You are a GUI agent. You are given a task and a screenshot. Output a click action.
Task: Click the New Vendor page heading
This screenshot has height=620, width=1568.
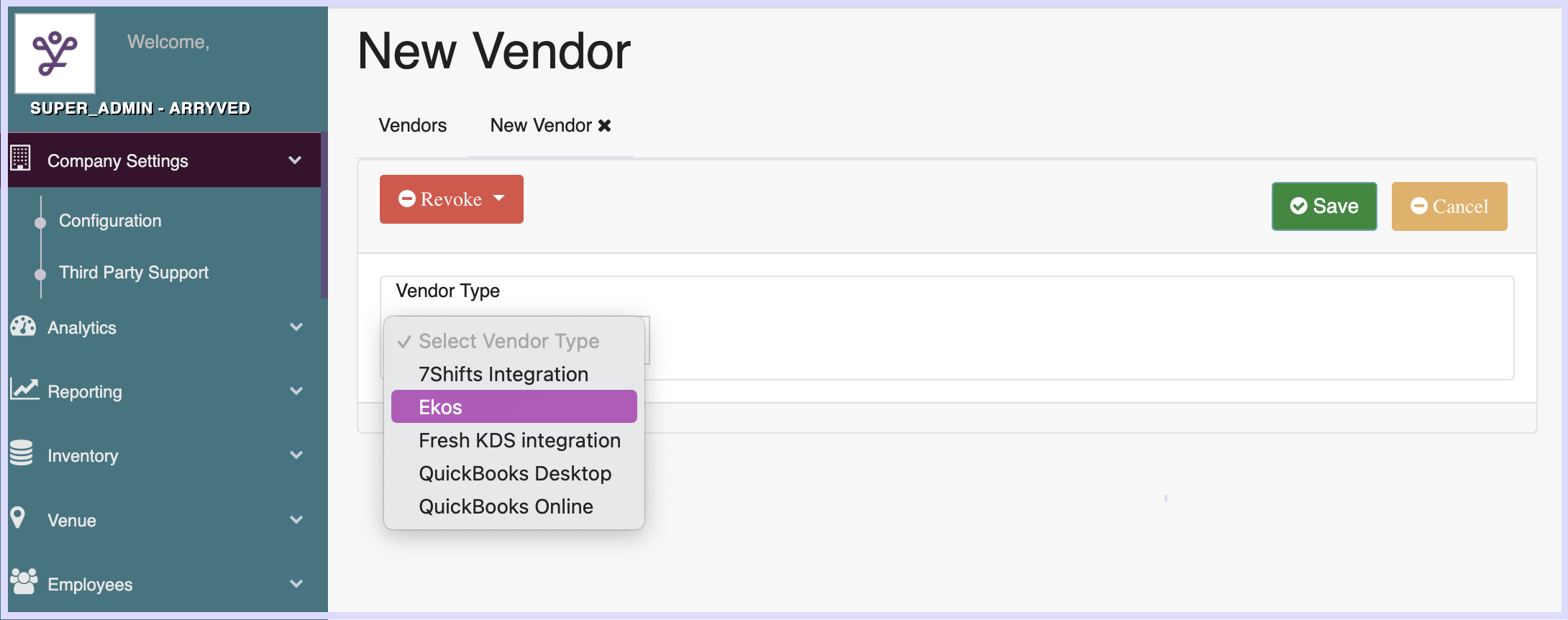point(494,51)
